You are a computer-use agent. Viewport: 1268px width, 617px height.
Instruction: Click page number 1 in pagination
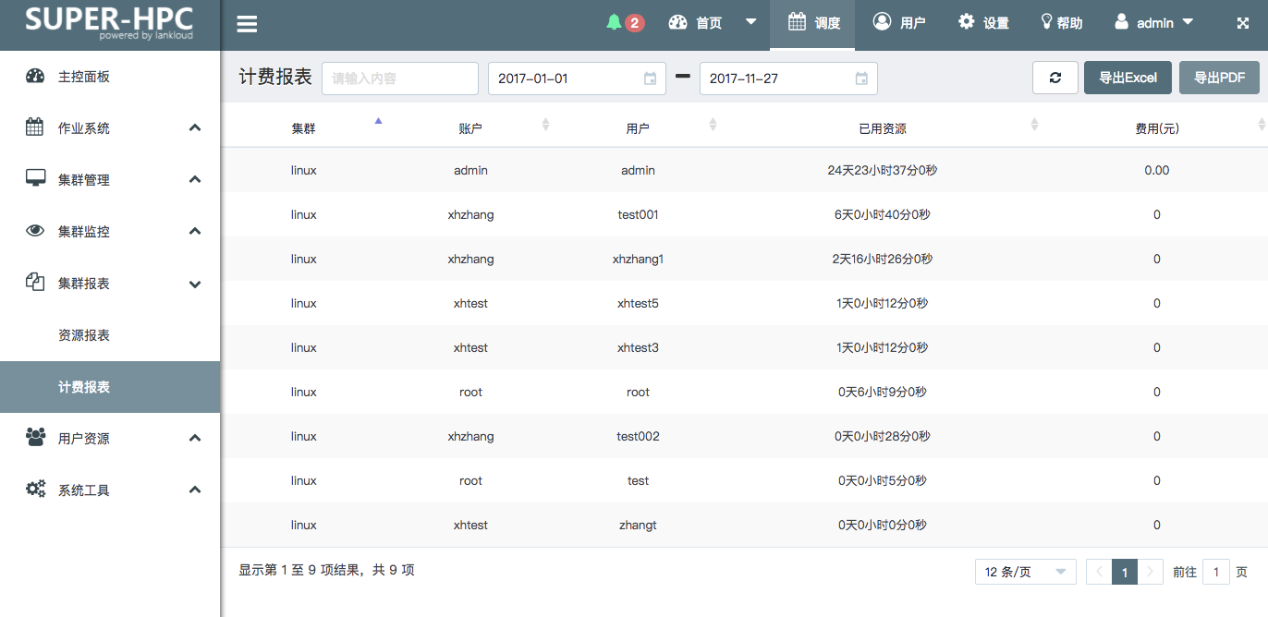click(1125, 572)
